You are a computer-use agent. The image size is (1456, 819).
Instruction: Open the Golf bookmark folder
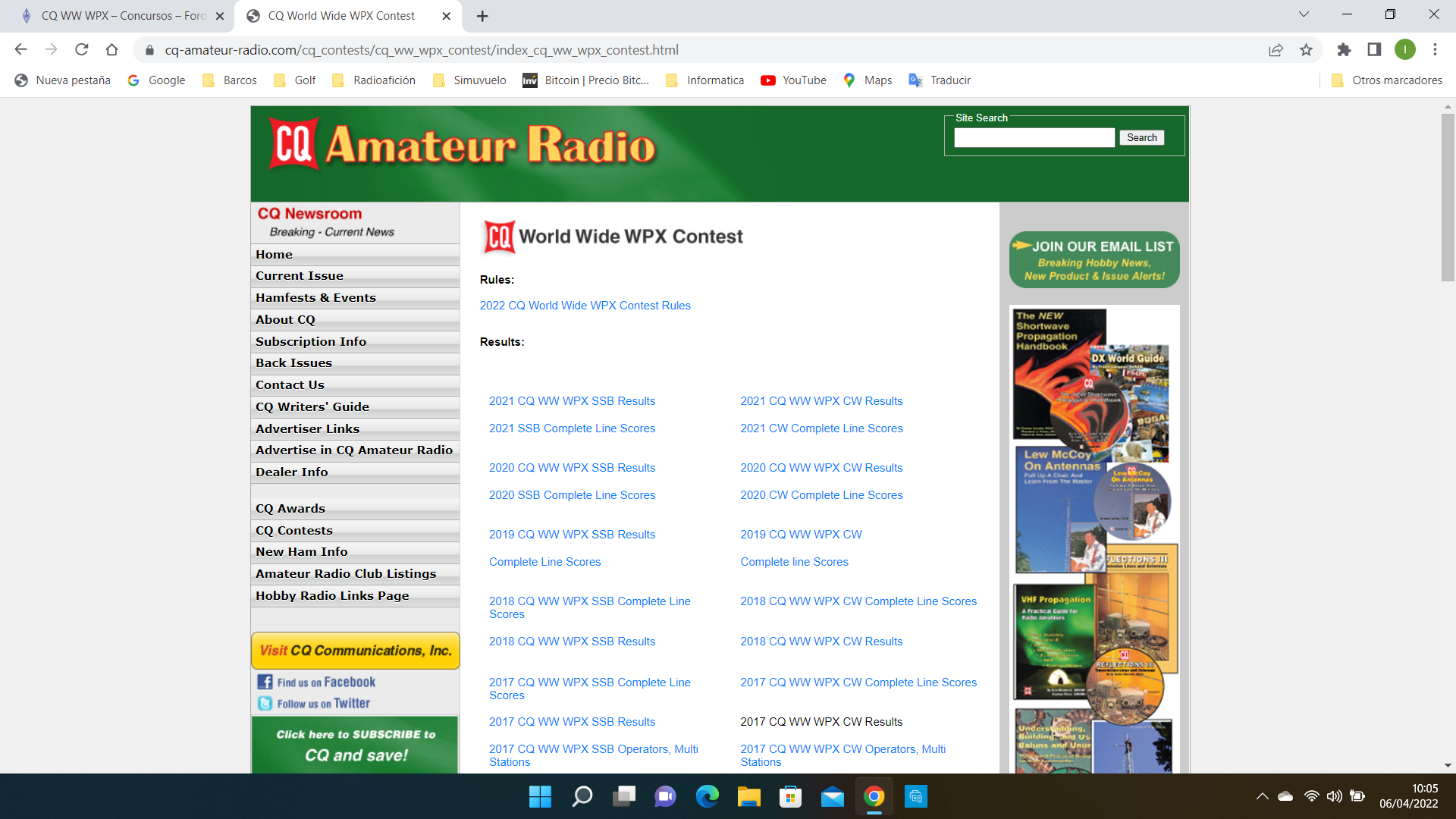295,80
